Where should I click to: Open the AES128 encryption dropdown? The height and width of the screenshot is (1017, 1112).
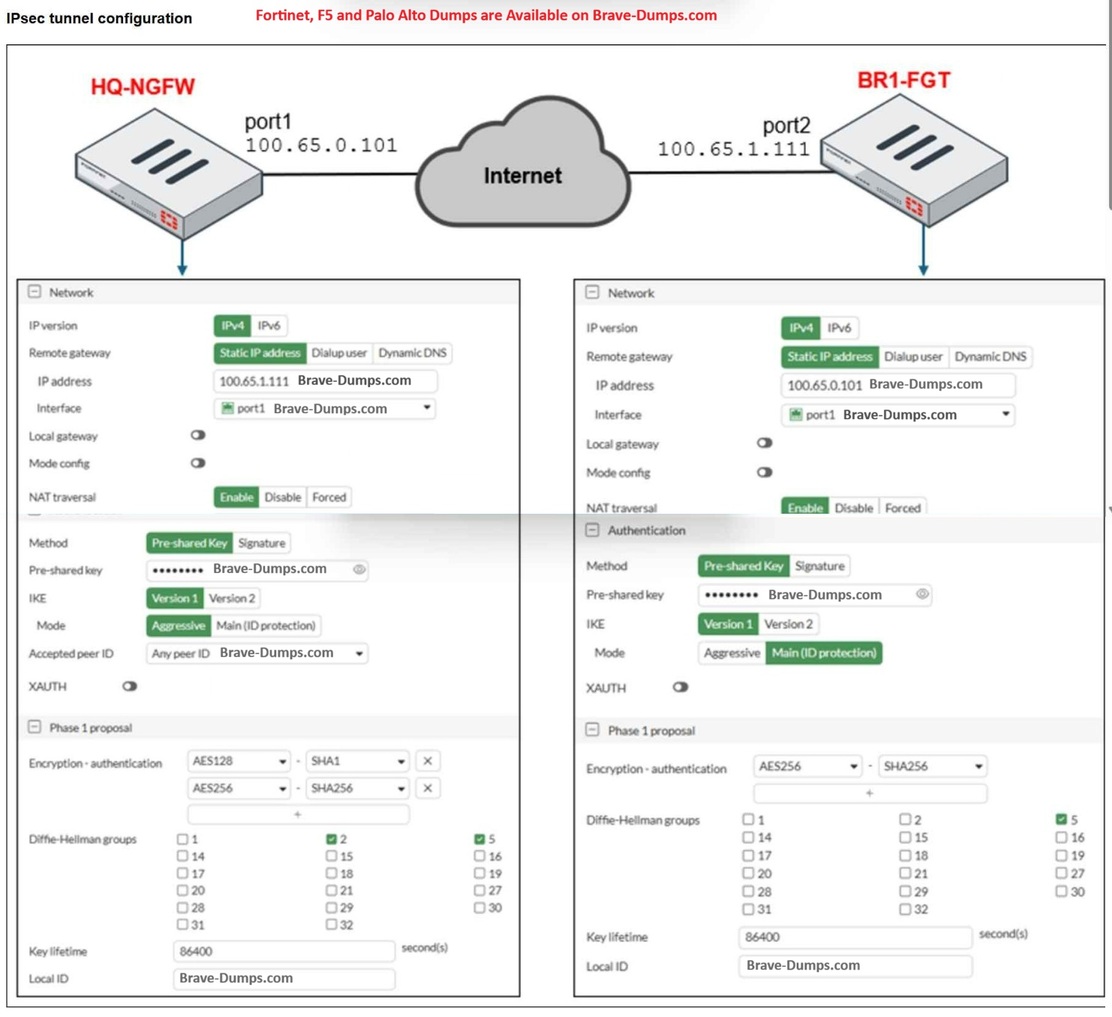[x=239, y=761]
